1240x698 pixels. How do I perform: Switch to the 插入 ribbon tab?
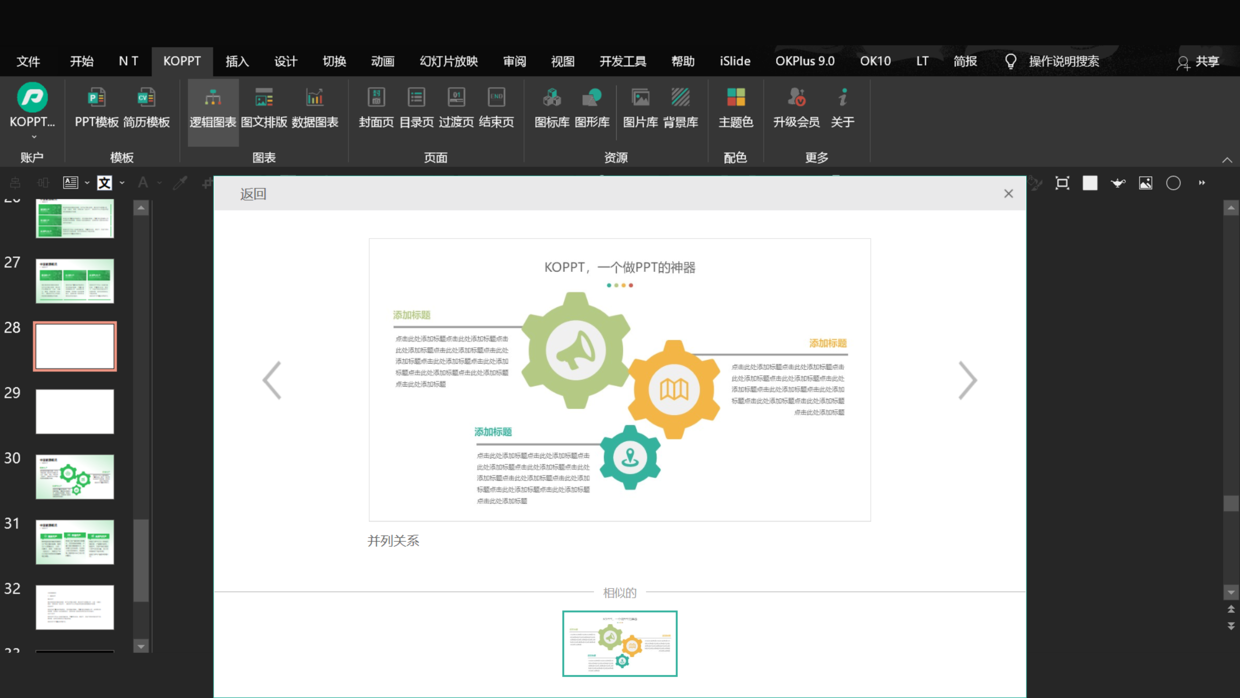click(x=237, y=61)
